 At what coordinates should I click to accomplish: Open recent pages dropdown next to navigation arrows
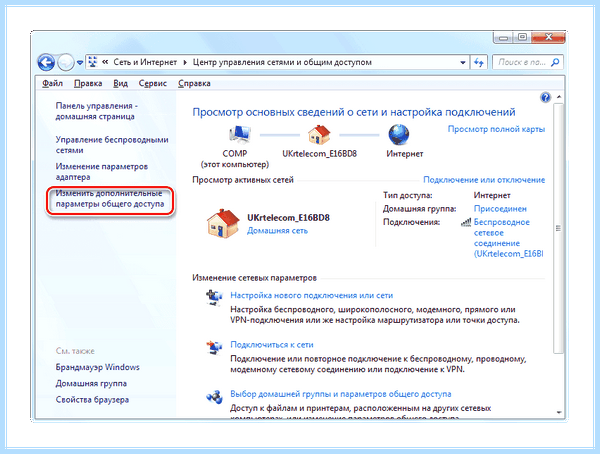(80, 62)
